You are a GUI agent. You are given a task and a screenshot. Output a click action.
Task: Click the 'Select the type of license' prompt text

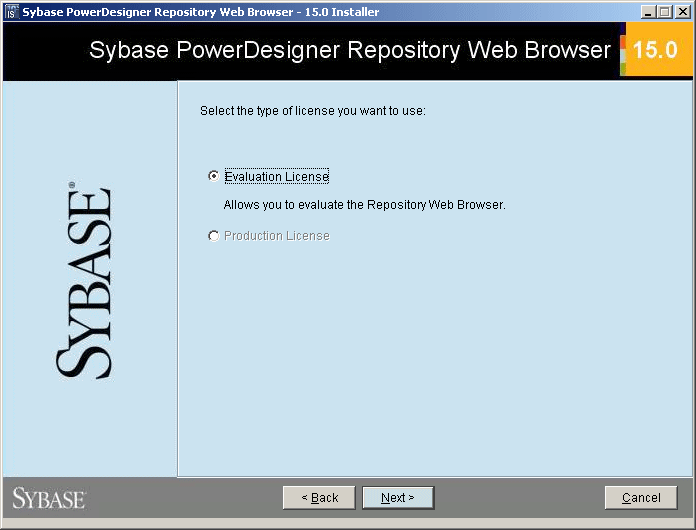point(313,111)
